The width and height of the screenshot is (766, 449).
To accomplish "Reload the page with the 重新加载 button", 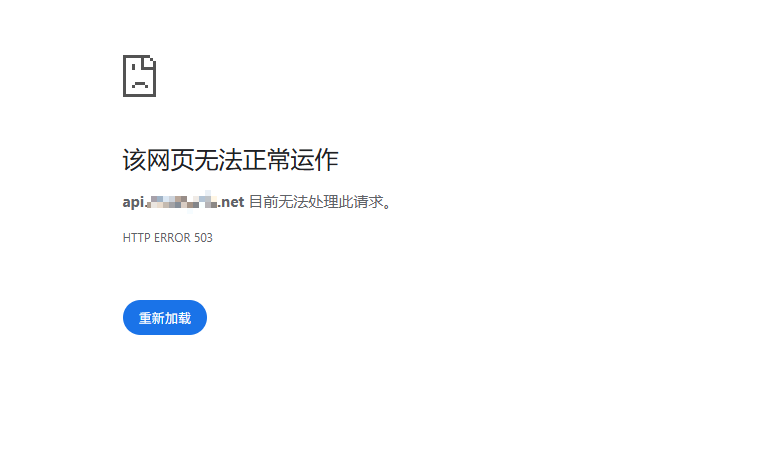I will [165, 318].
